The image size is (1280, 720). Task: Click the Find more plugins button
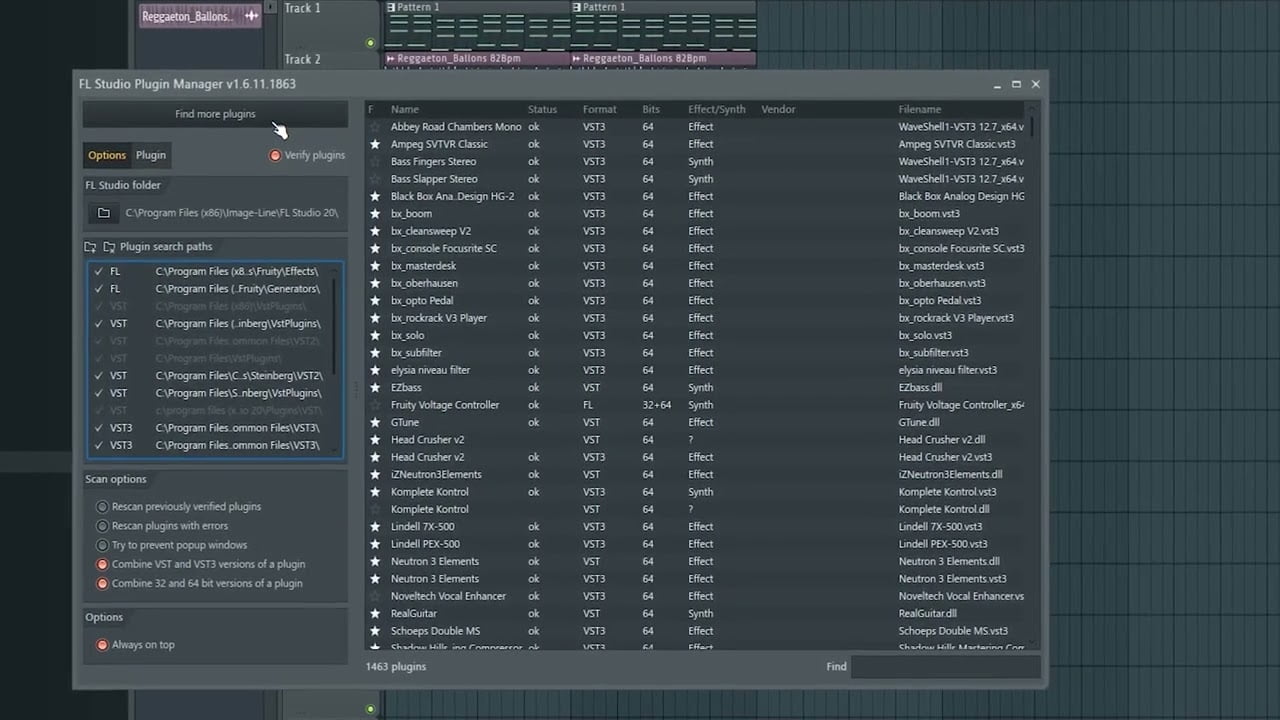(215, 114)
